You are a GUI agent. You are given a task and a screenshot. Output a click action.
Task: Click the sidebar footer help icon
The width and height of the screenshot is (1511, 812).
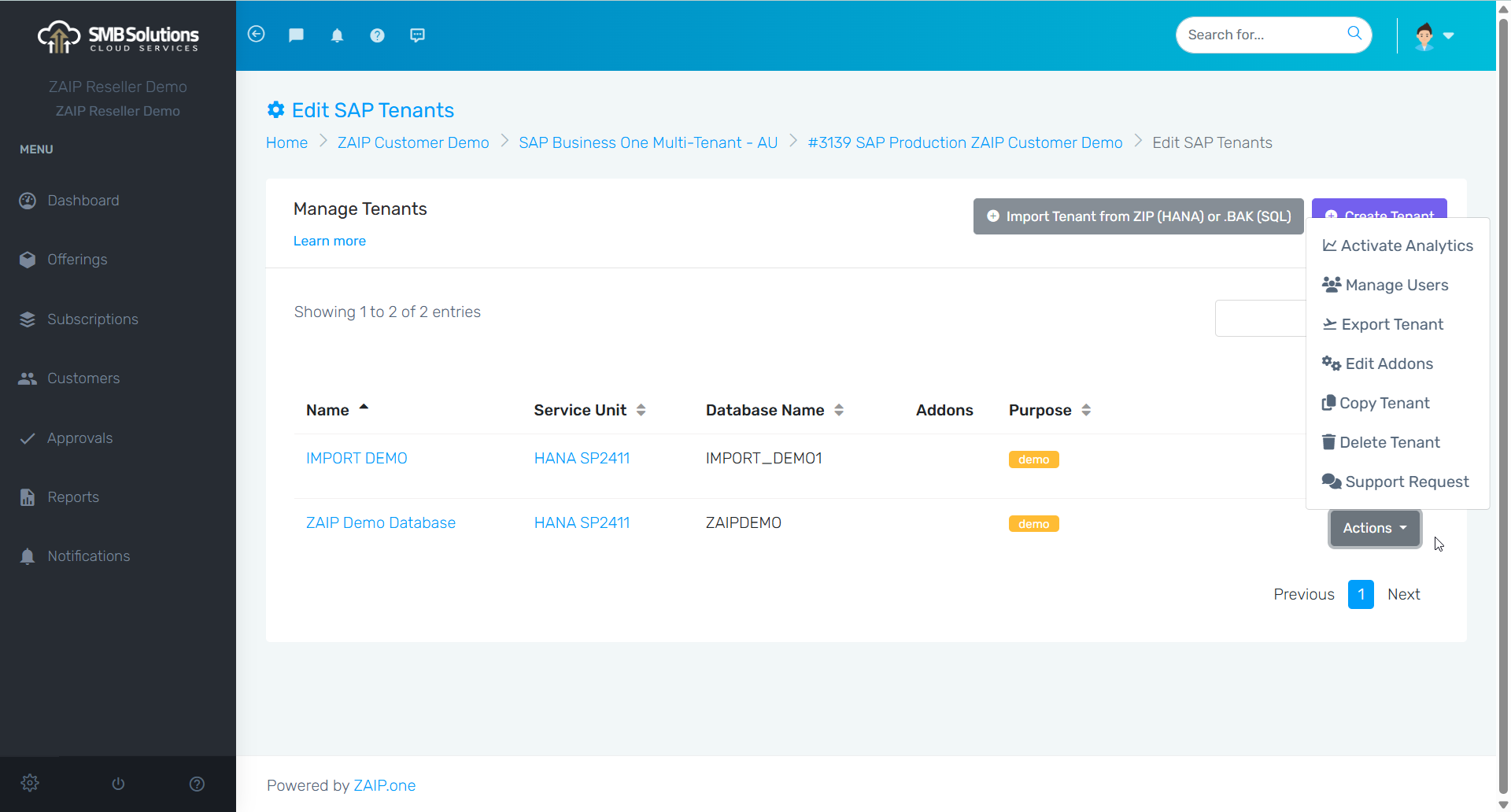pyautogui.click(x=197, y=784)
